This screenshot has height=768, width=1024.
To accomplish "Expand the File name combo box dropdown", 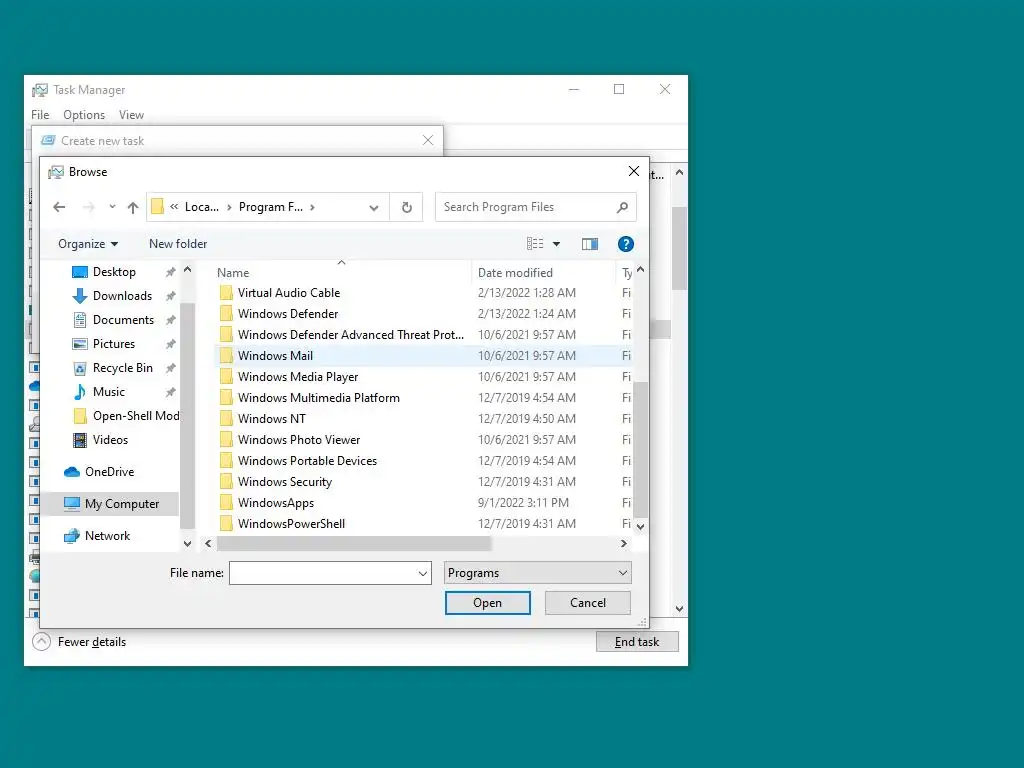I will point(423,573).
